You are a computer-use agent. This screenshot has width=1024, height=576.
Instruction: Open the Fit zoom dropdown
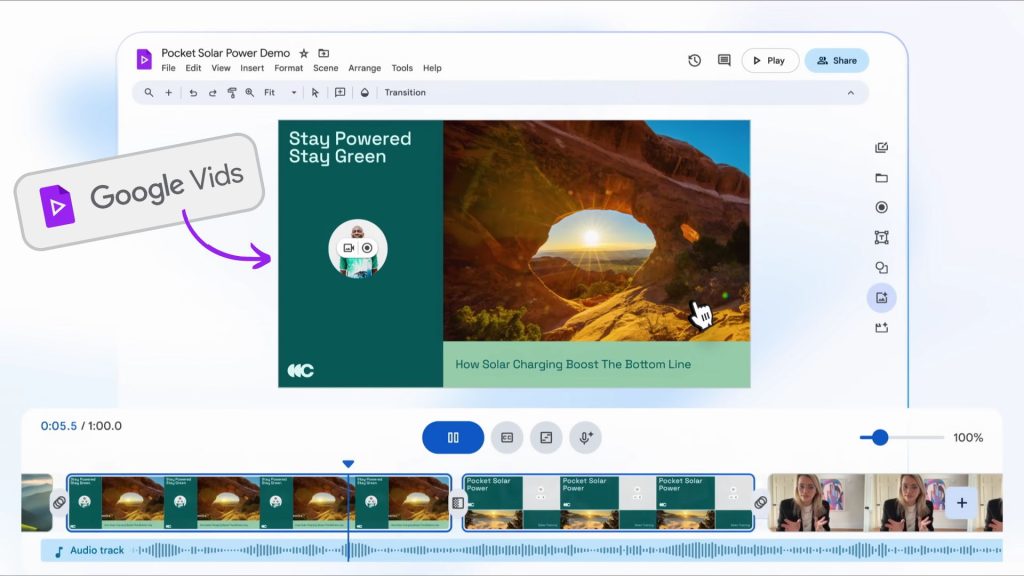(x=281, y=93)
